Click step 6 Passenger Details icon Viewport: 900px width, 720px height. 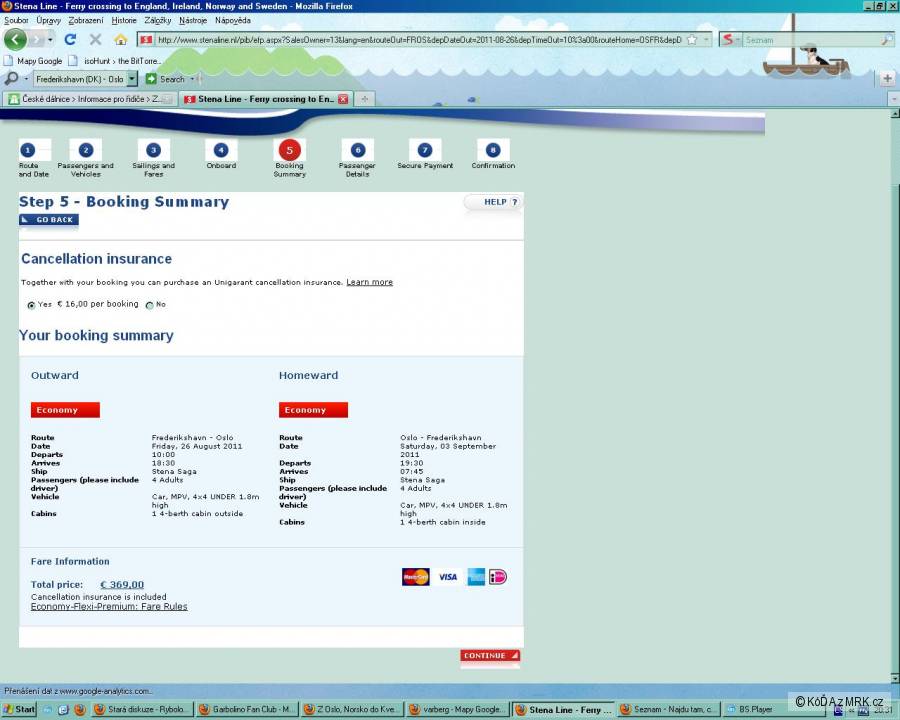(358, 150)
